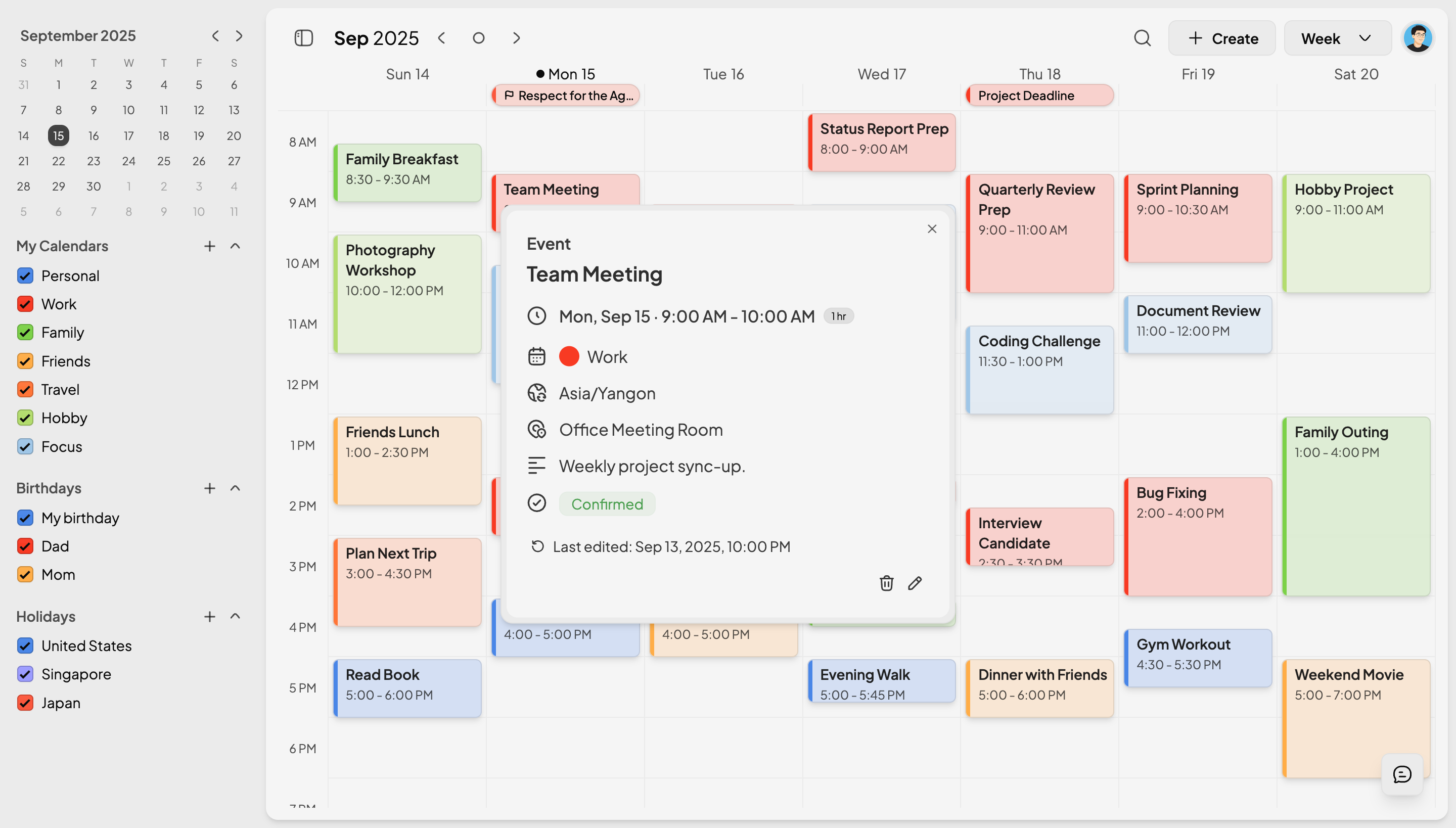Edit Team Meeting with pencil icon
The width and height of the screenshot is (1456, 828).
(915, 583)
